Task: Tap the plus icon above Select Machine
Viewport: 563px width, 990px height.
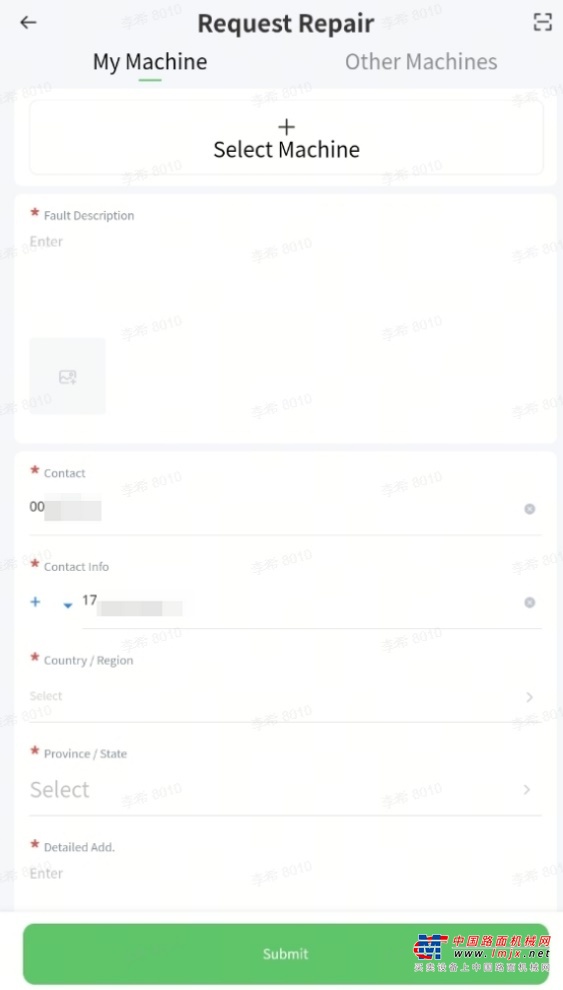Action: pos(287,127)
